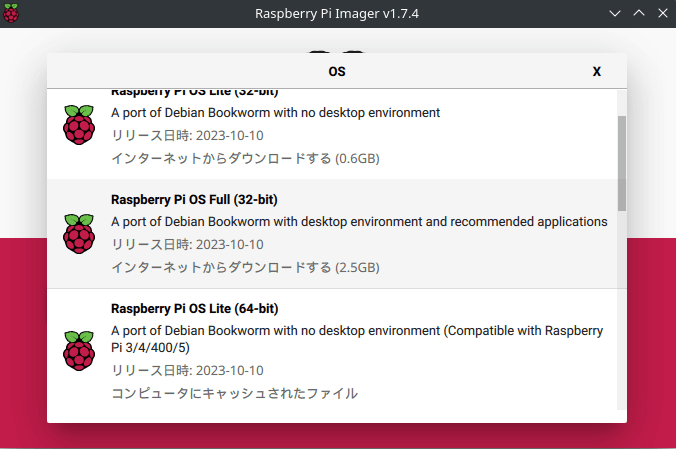Click the raspberry icon for Lite (64-bit)

[79, 351]
